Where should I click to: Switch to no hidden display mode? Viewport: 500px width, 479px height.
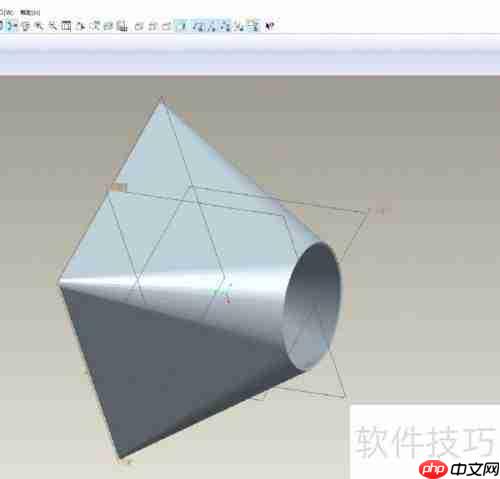pos(166,26)
